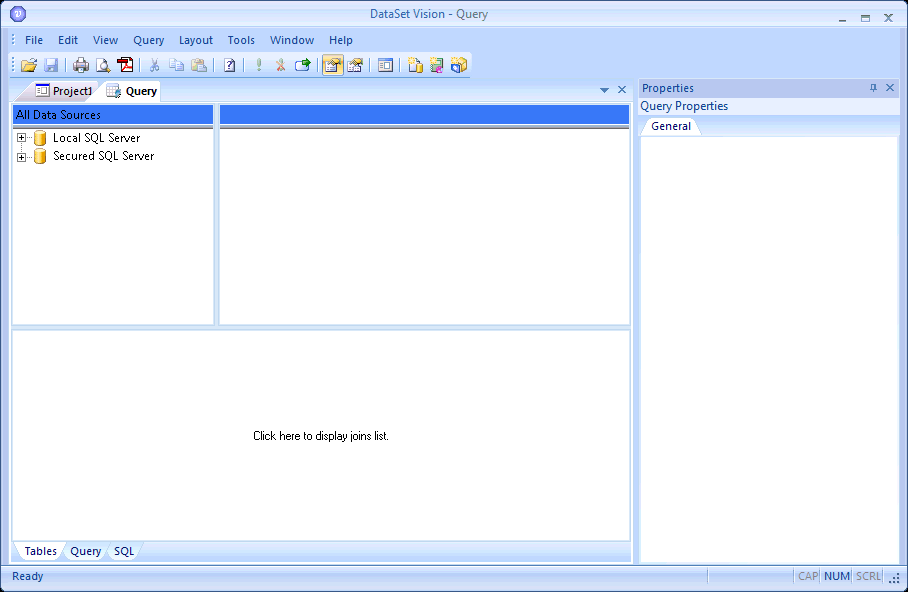The height and width of the screenshot is (592, 908).
Task: Open the Tools menu
Action: 241,40
